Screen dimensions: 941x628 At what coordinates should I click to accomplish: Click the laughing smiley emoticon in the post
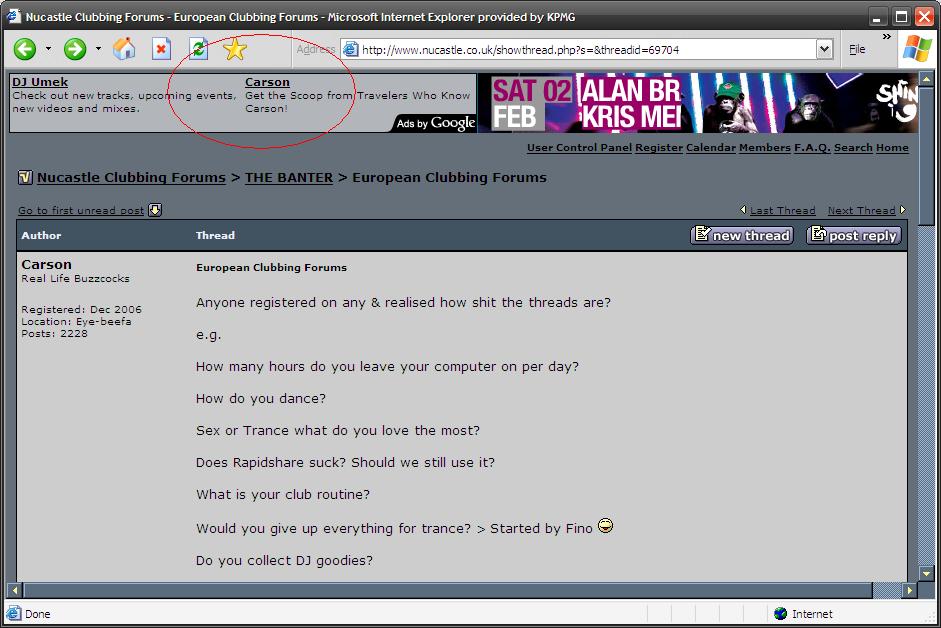coord(605,526)
